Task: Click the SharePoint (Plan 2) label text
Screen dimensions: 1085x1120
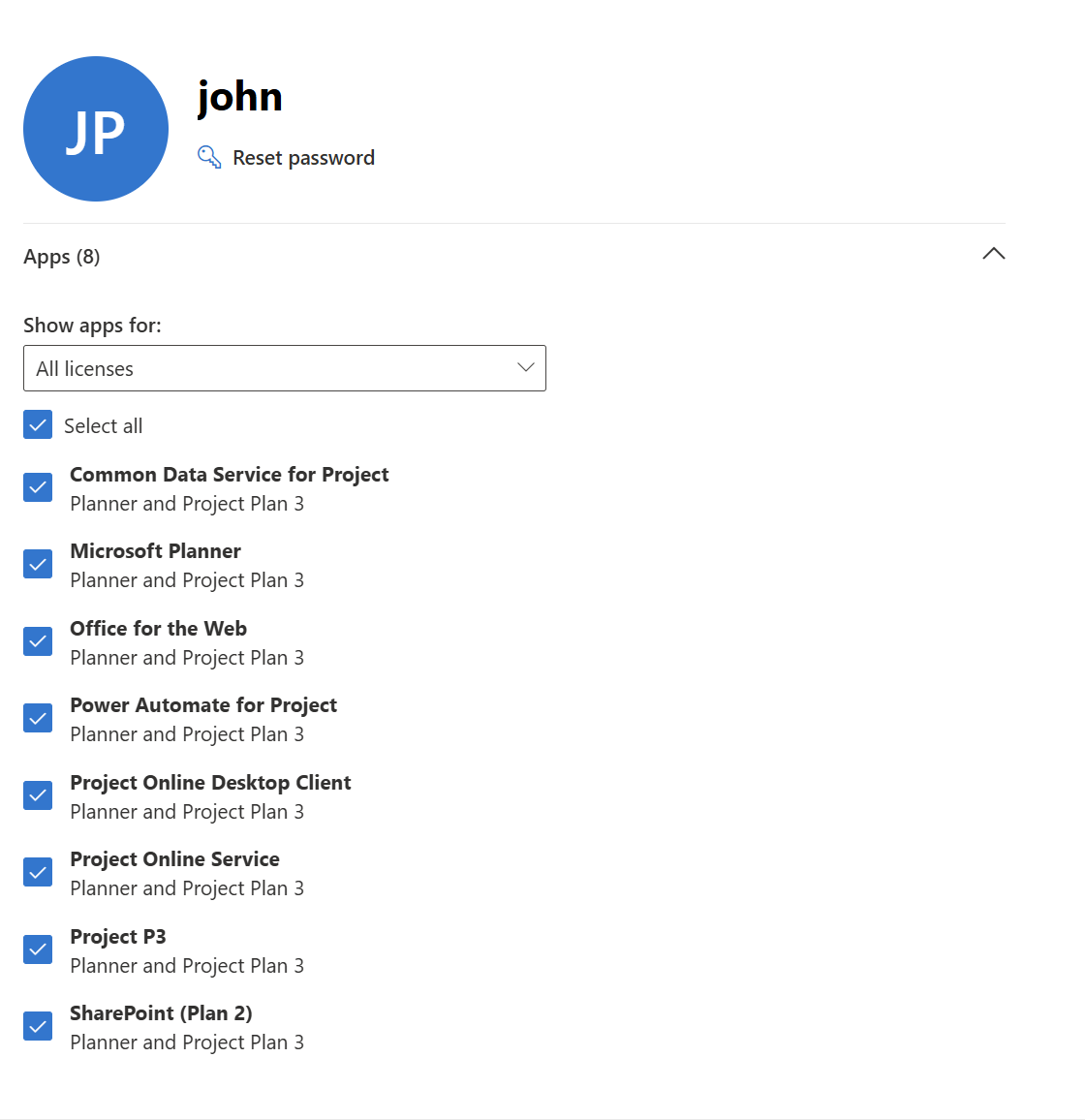Action: point(162,1013)
